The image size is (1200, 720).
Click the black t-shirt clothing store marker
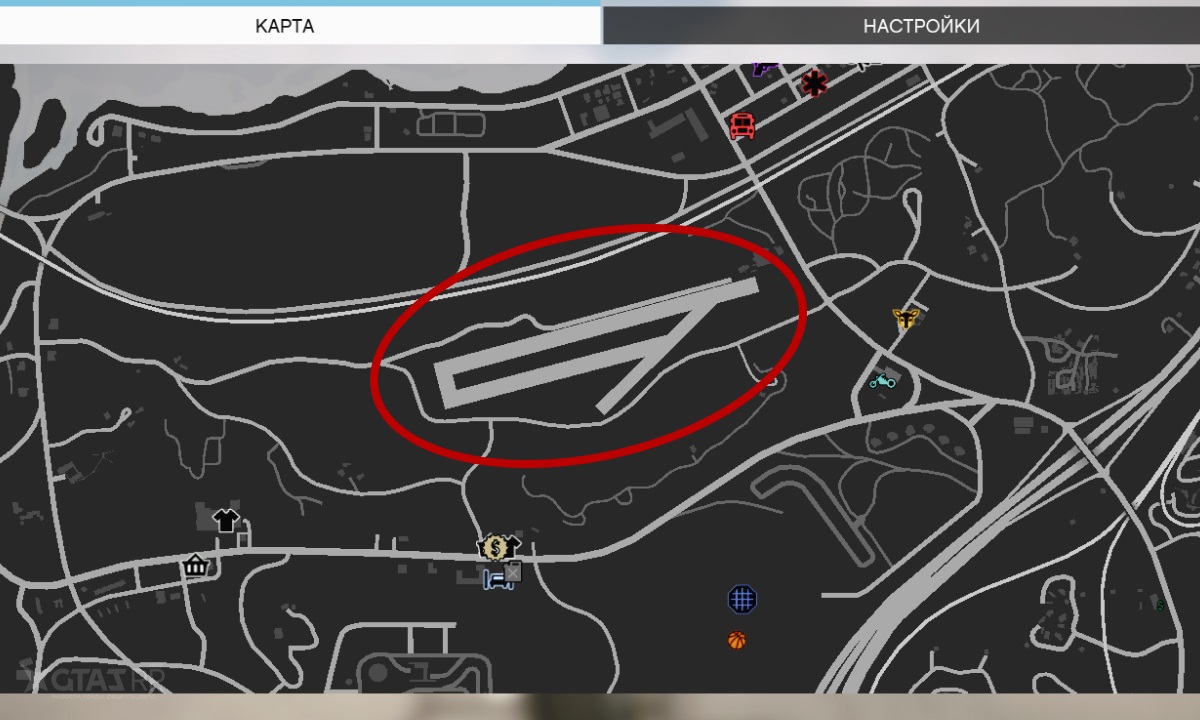click(x=227, y=520)
